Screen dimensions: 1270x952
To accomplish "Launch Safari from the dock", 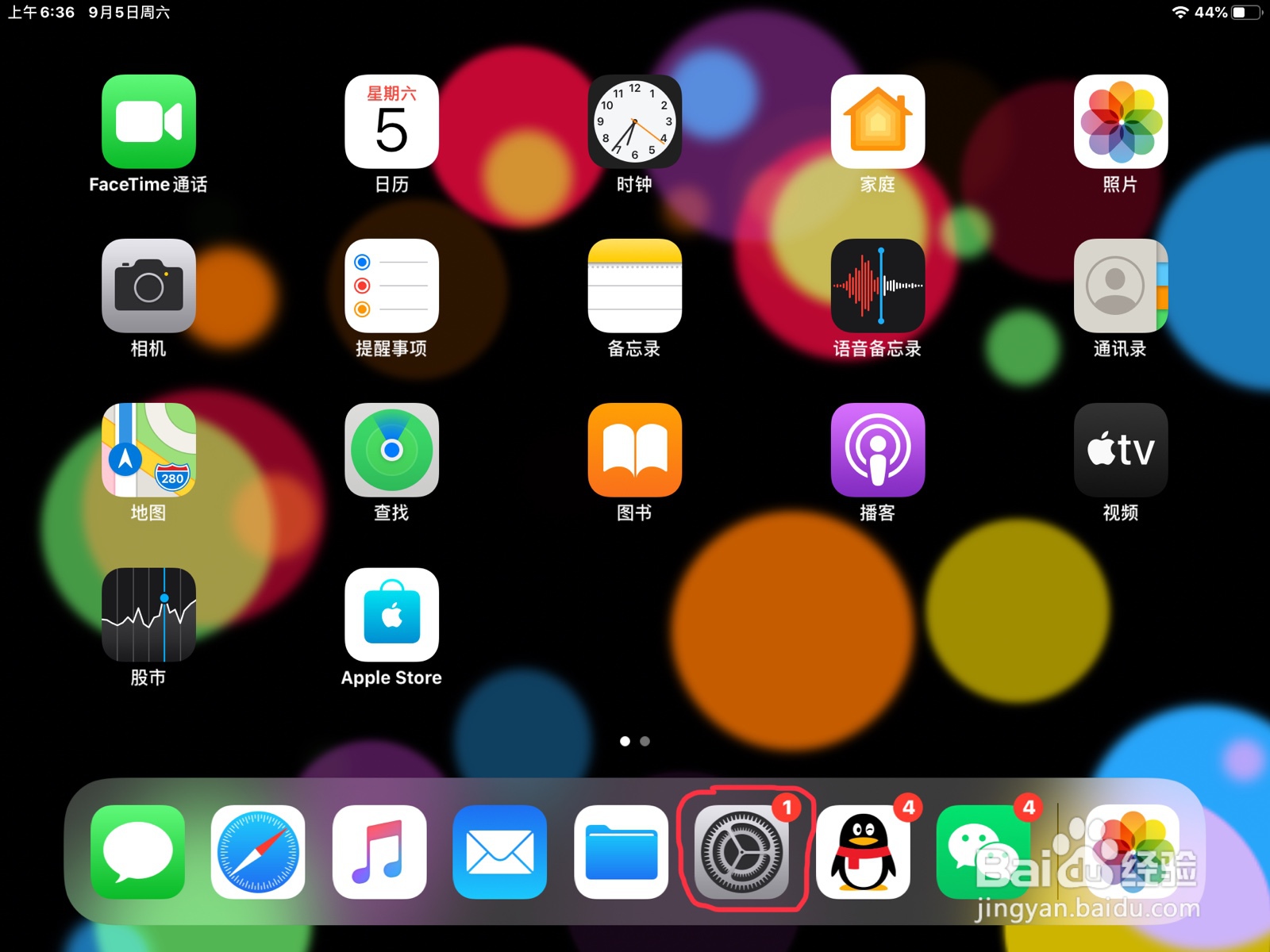I will pos(258,852).
